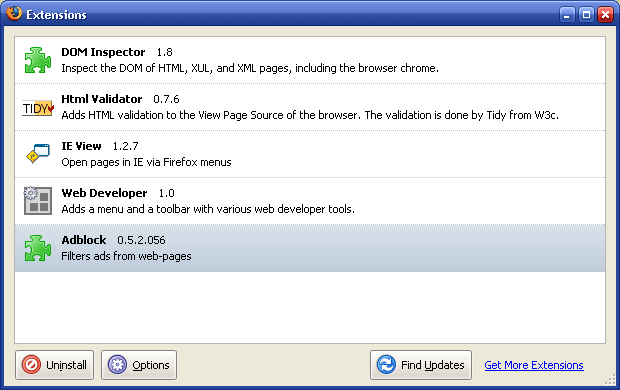Click the IE View icon
Image resolution: width=620 pixels, height=390 pixels.
click(38, 153)
